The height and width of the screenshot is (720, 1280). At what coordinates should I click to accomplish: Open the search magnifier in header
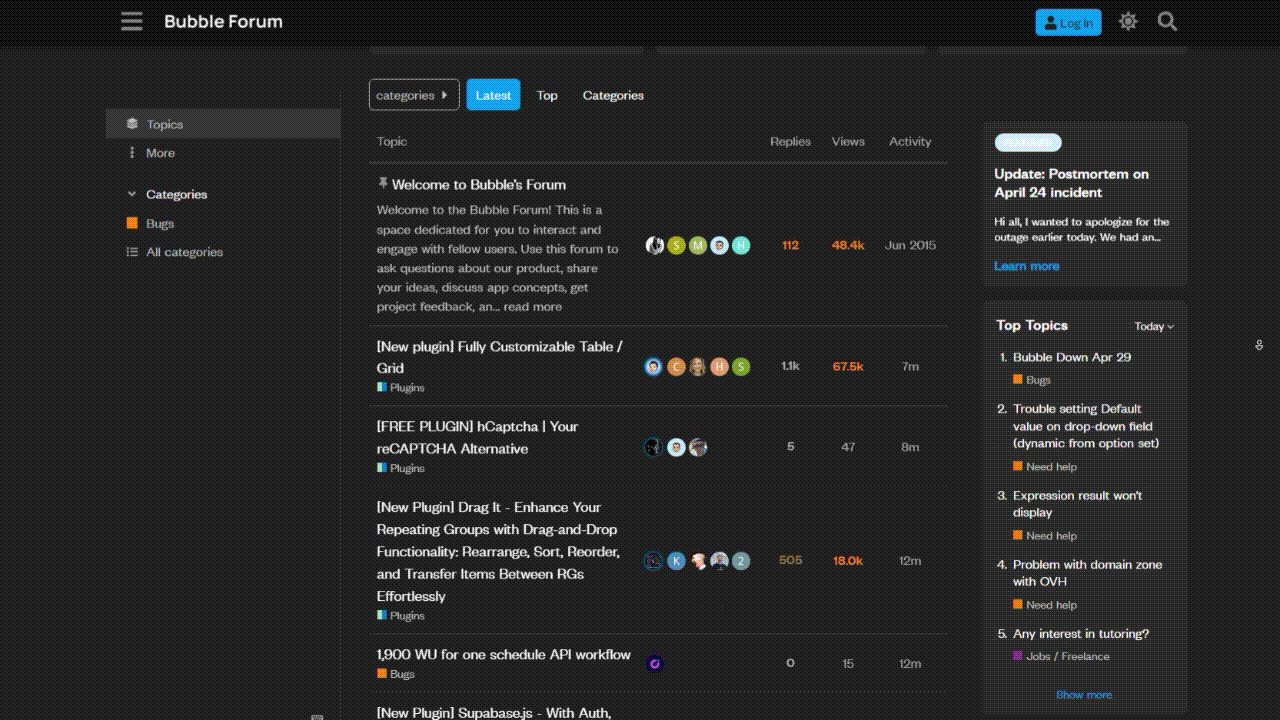coord(1167,22)
